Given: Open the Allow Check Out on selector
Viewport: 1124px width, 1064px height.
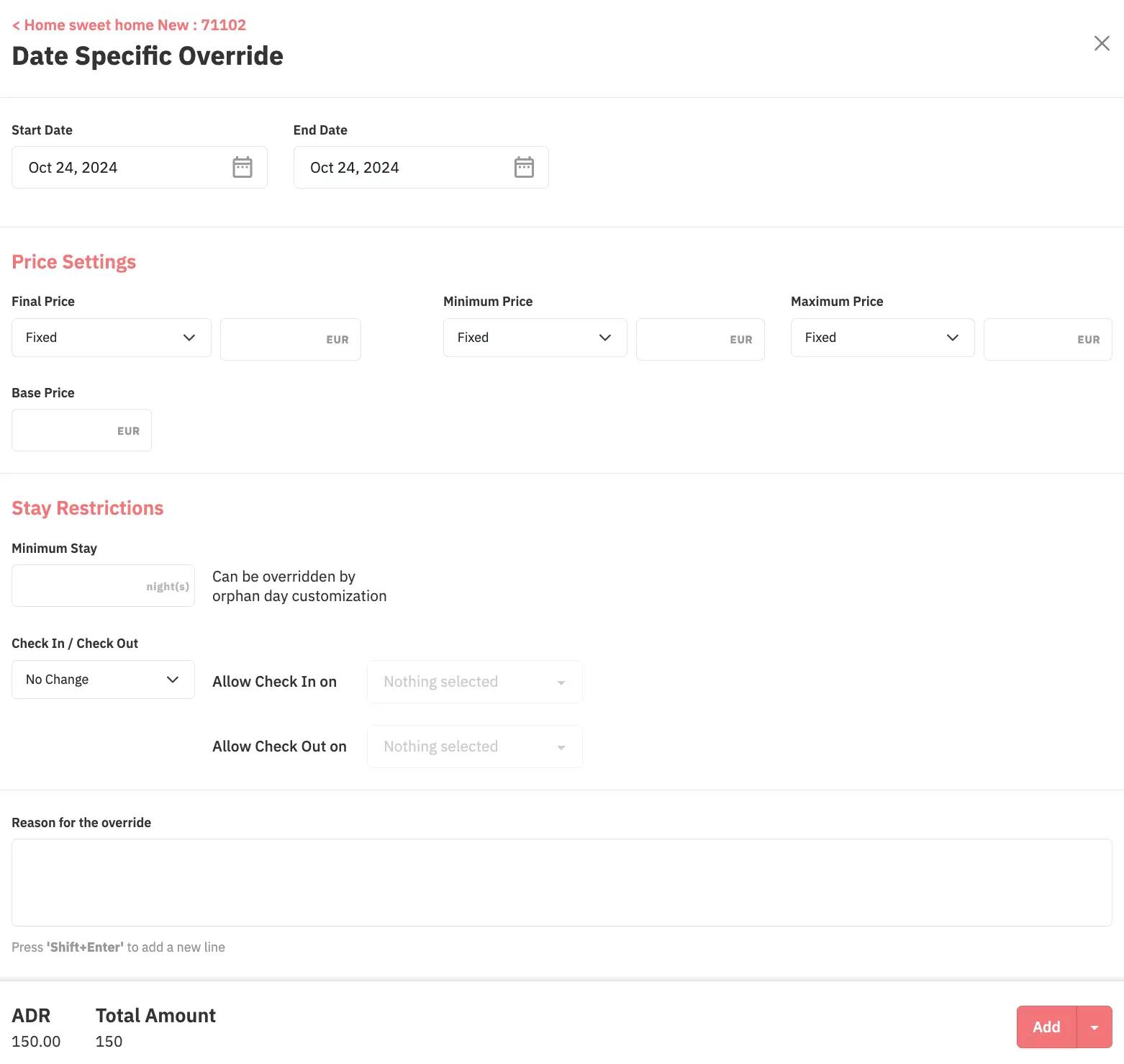Looking at the screenshot, I should (475, 747).
